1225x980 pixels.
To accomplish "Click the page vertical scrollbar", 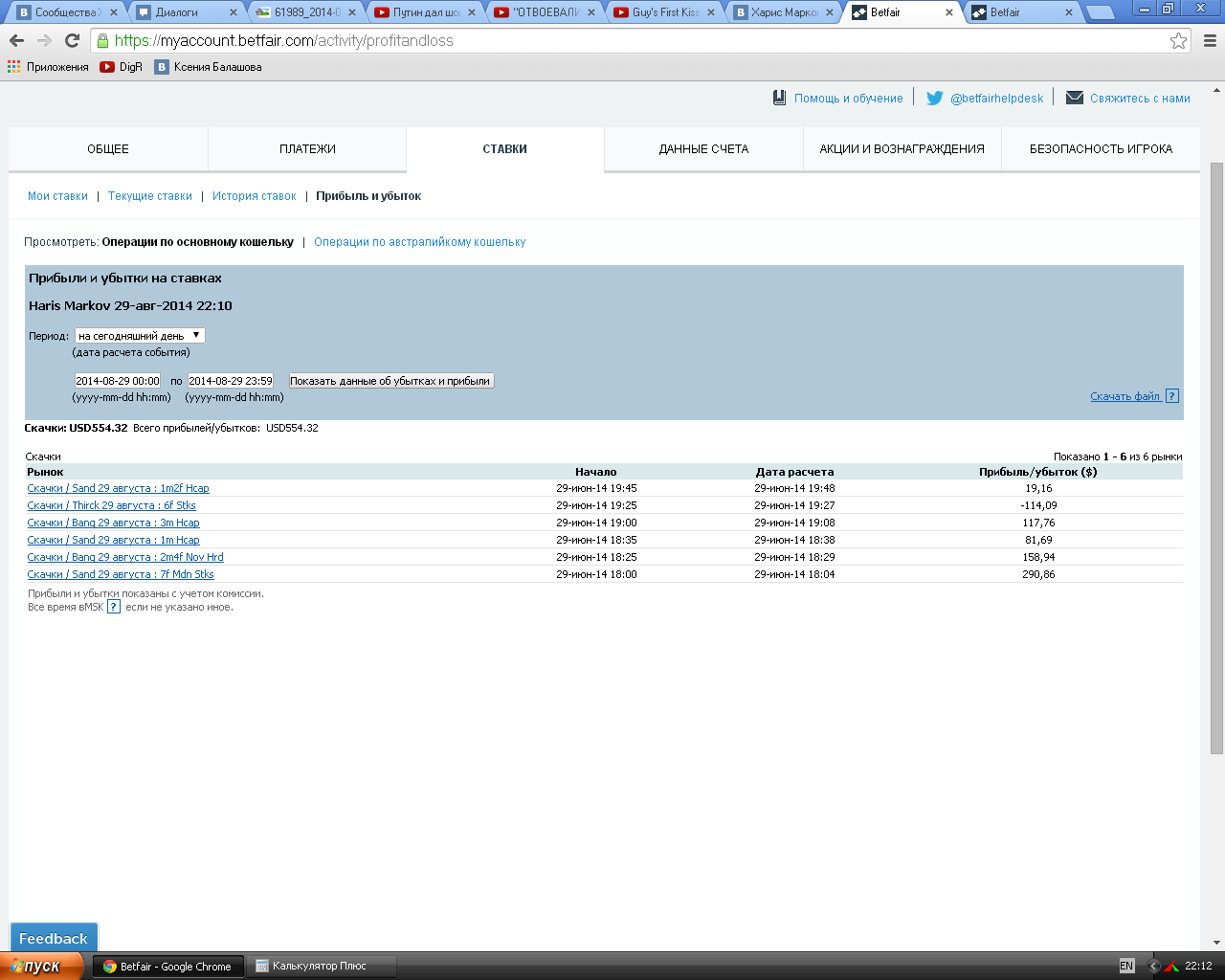I will [x=1216, y=457].
